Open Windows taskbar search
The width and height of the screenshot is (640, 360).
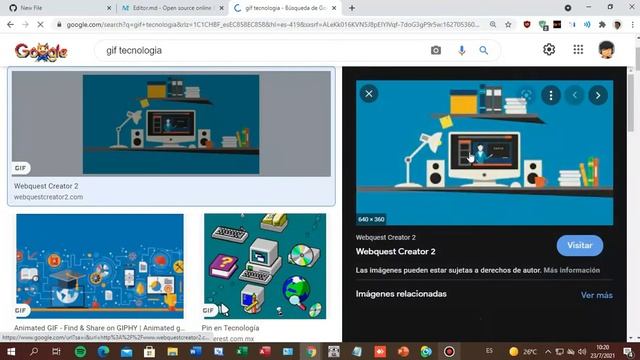point(34,351)
